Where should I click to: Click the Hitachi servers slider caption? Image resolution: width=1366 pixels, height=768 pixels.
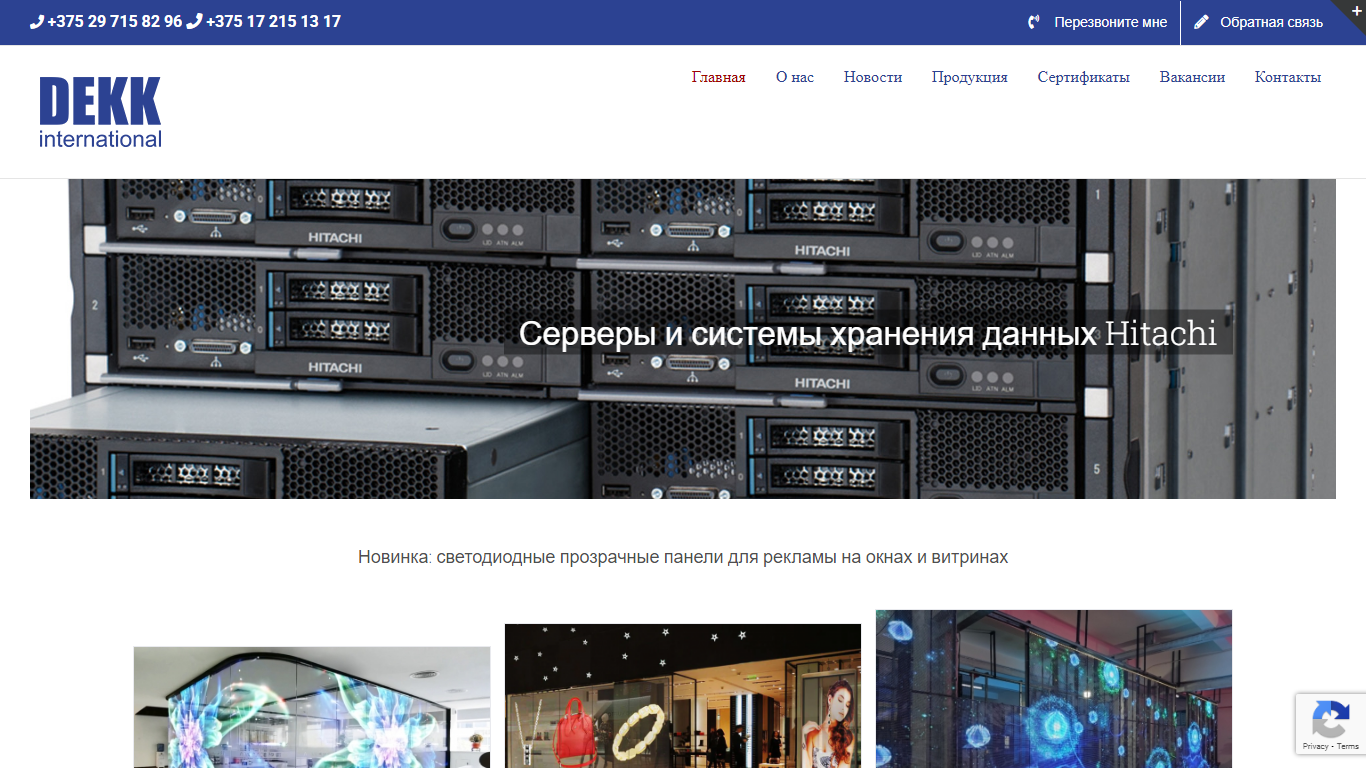[868, 333]
